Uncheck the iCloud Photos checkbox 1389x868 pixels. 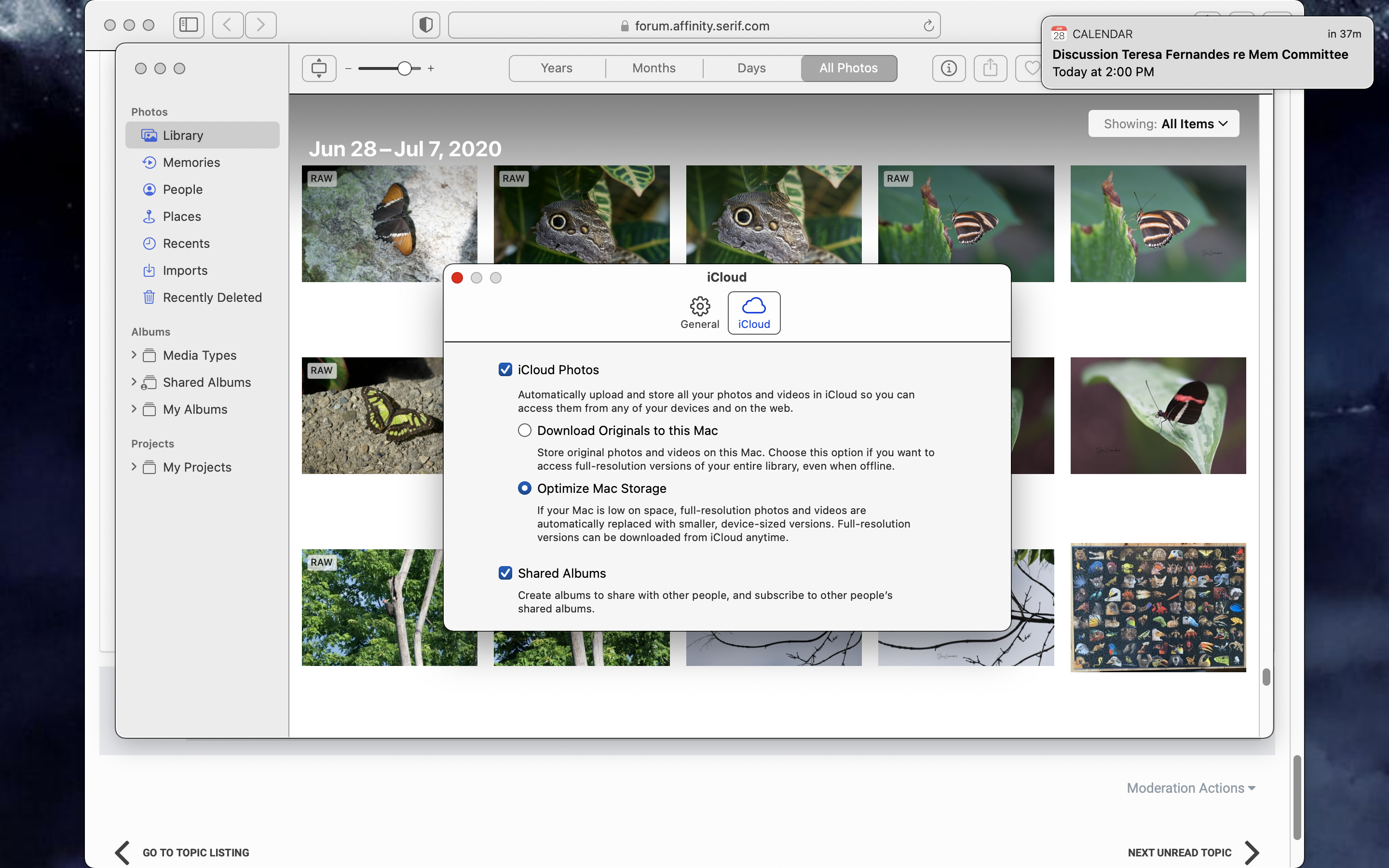pyautogui.click(x=505, y=370)
